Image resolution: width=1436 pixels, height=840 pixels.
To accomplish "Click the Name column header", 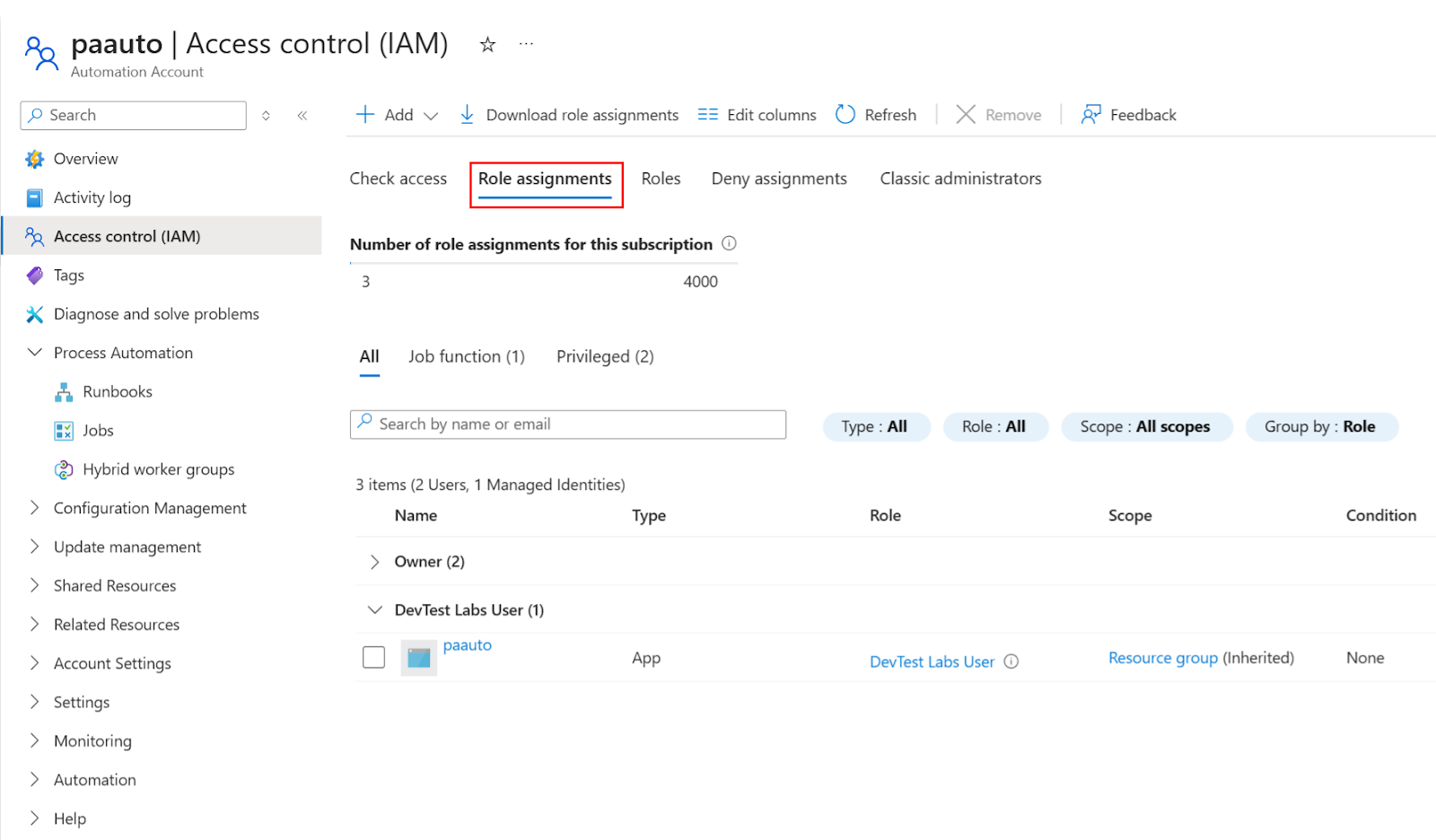I will coord(416,515).
